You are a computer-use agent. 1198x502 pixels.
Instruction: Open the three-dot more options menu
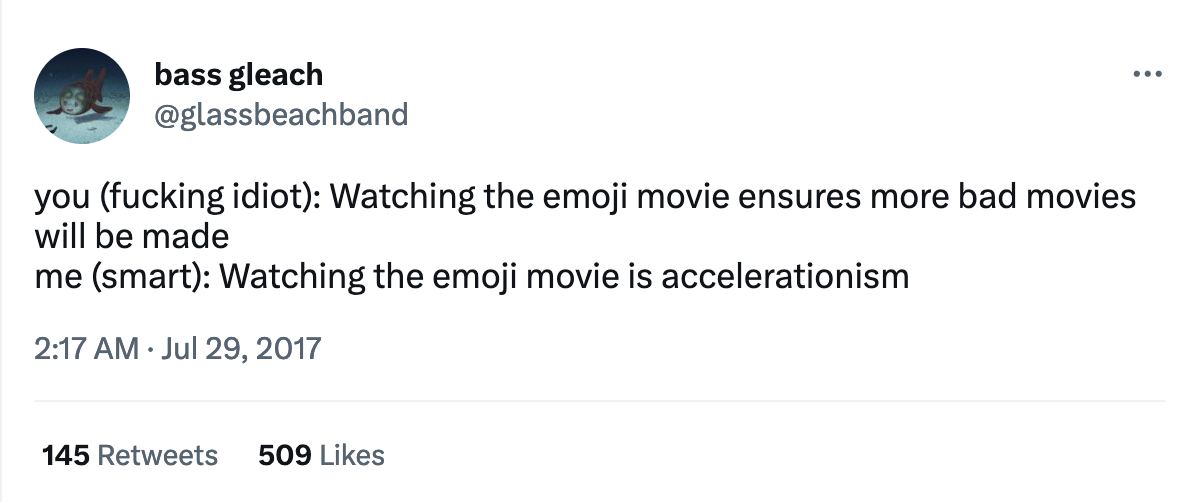1145,75
